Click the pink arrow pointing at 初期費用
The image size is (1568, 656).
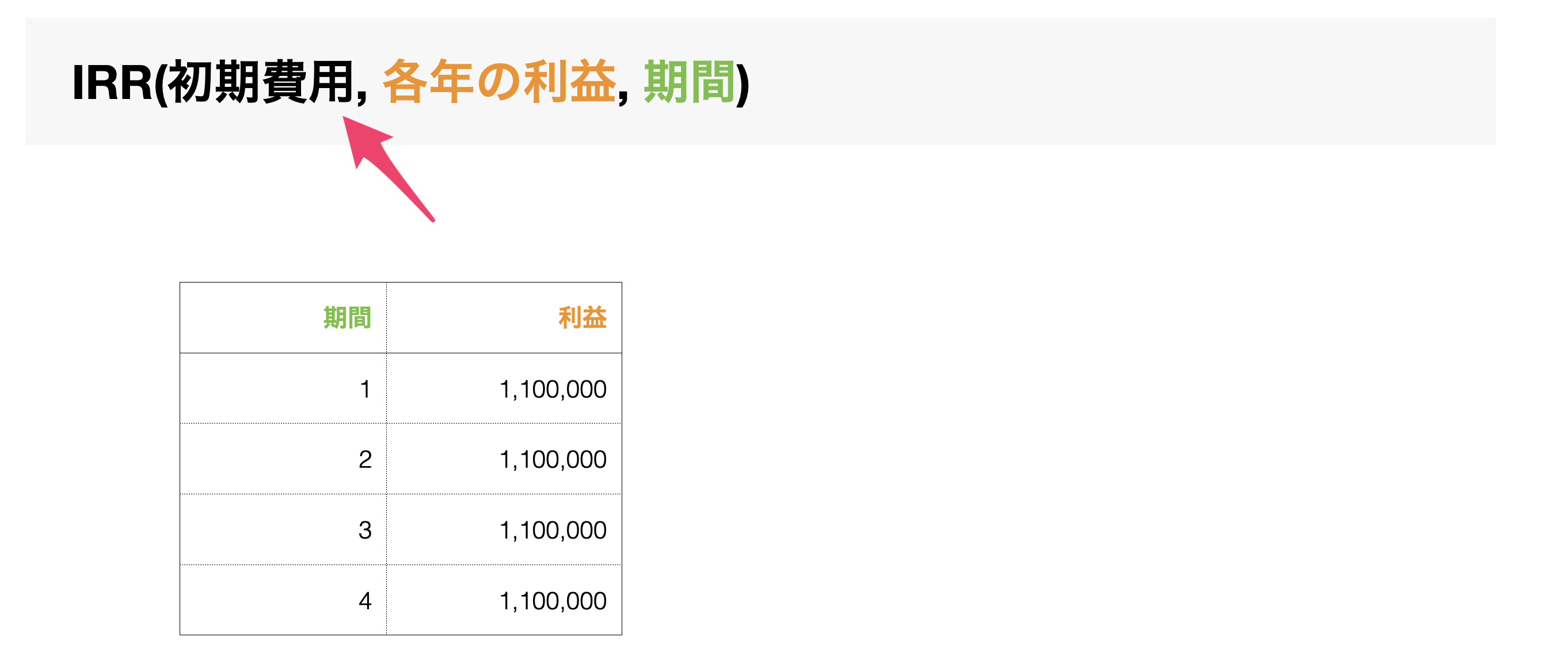(x=388, y=168)
